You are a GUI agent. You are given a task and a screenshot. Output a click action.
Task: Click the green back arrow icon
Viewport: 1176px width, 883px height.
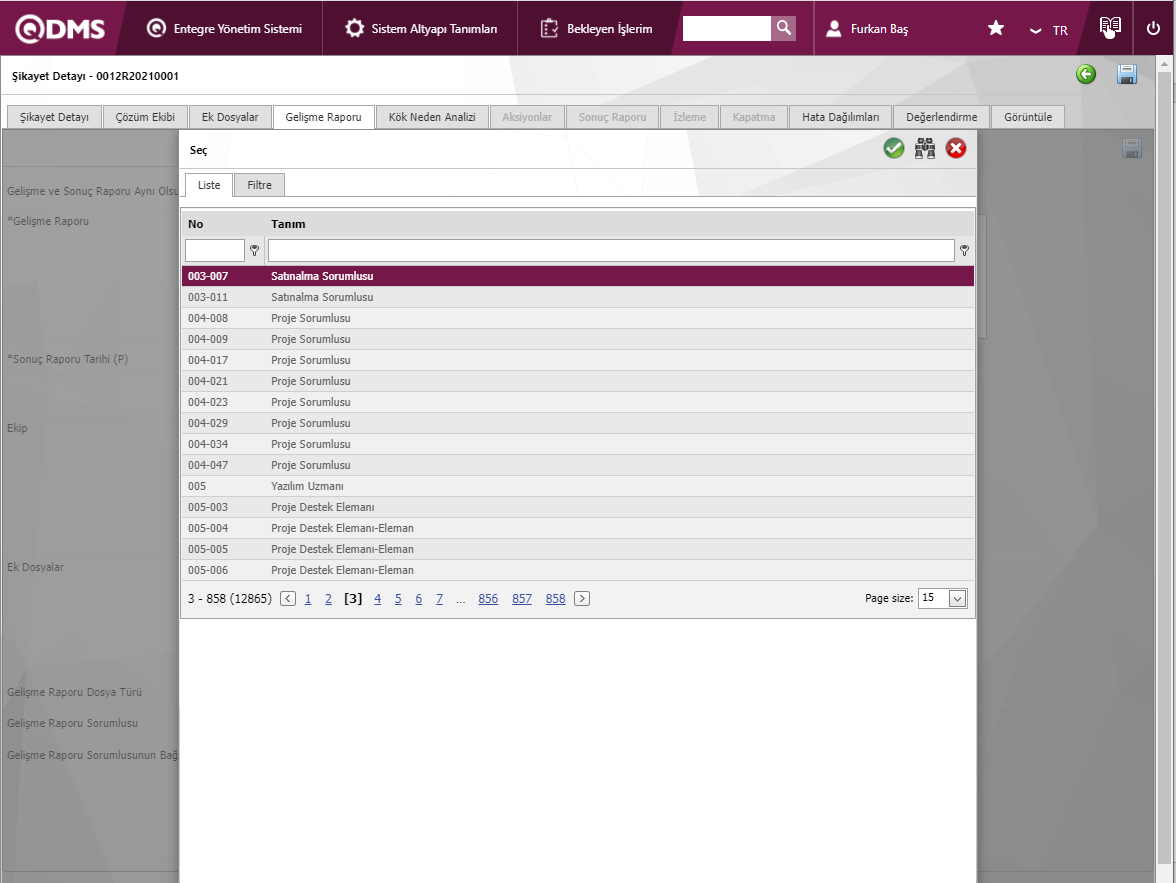(1086, 74)
